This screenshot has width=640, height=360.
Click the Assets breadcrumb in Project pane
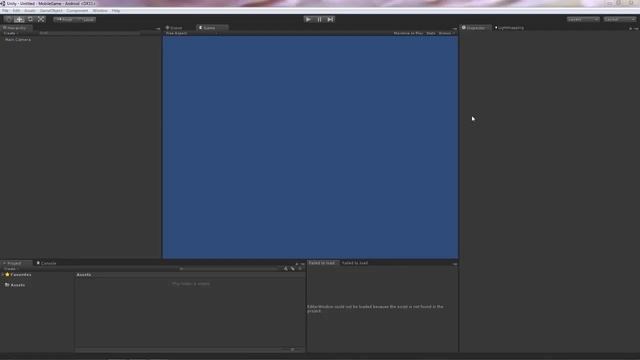point(84,275)
